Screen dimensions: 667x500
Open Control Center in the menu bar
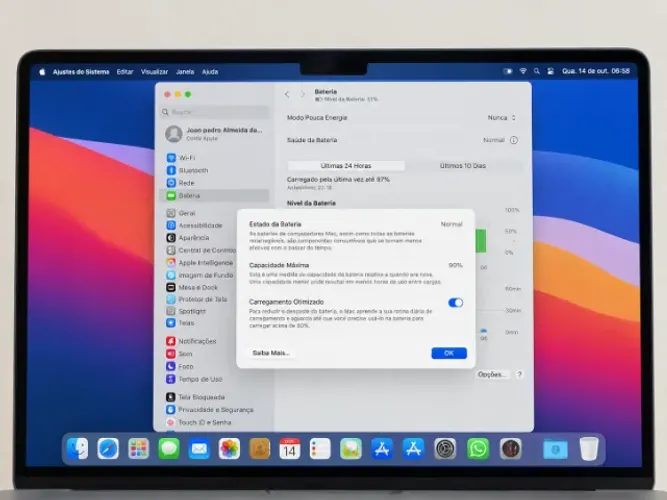[550, 71]
